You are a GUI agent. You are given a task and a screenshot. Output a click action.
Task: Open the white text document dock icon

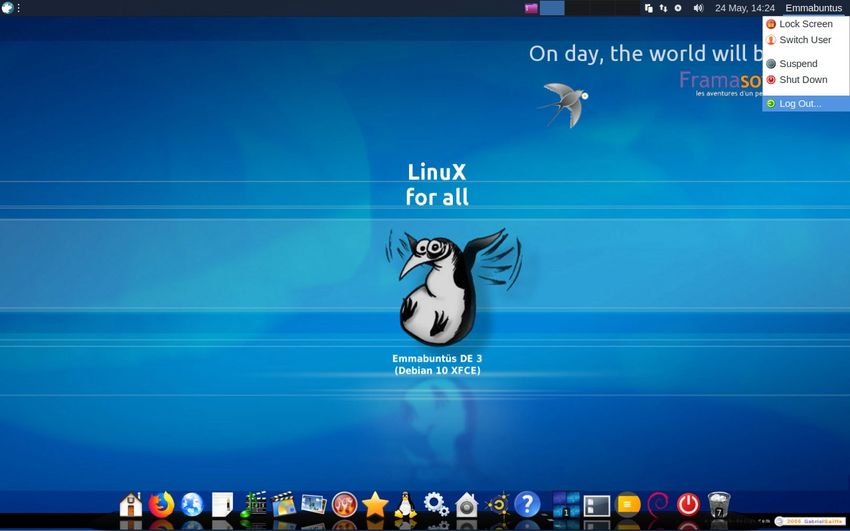coord(222,504)
